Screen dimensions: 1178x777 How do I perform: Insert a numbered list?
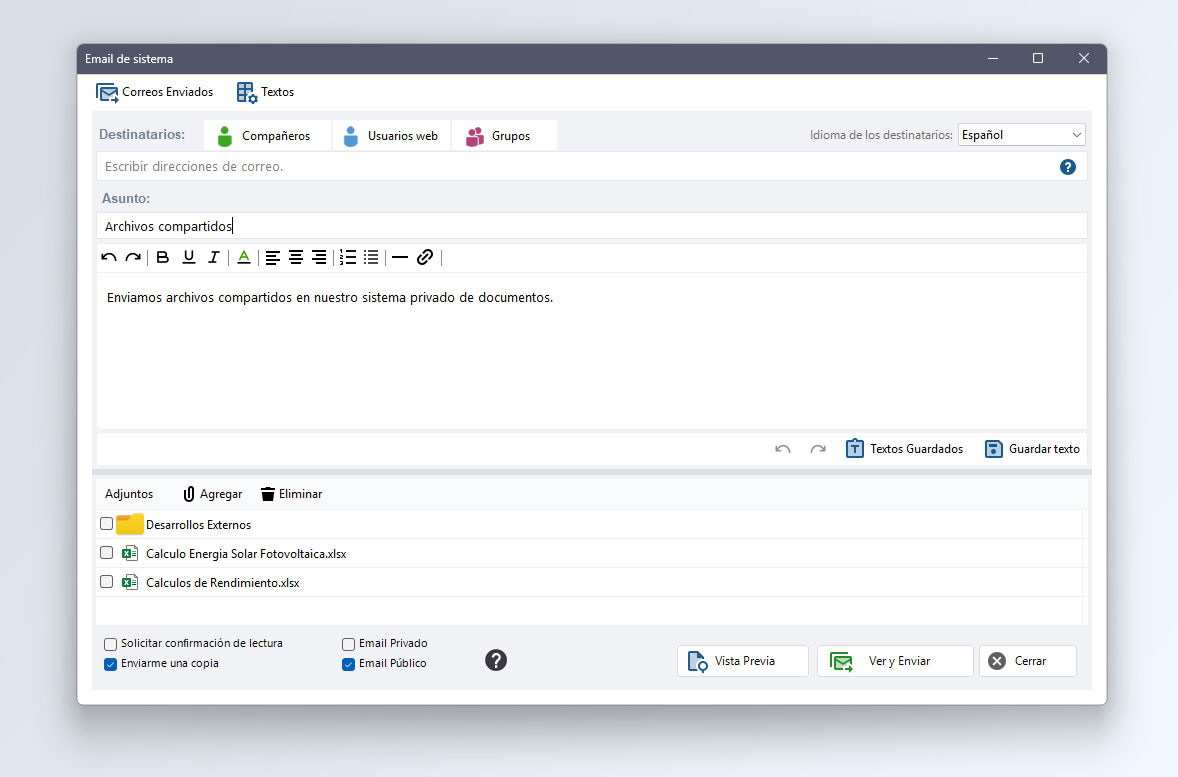[x=347, y=258]
